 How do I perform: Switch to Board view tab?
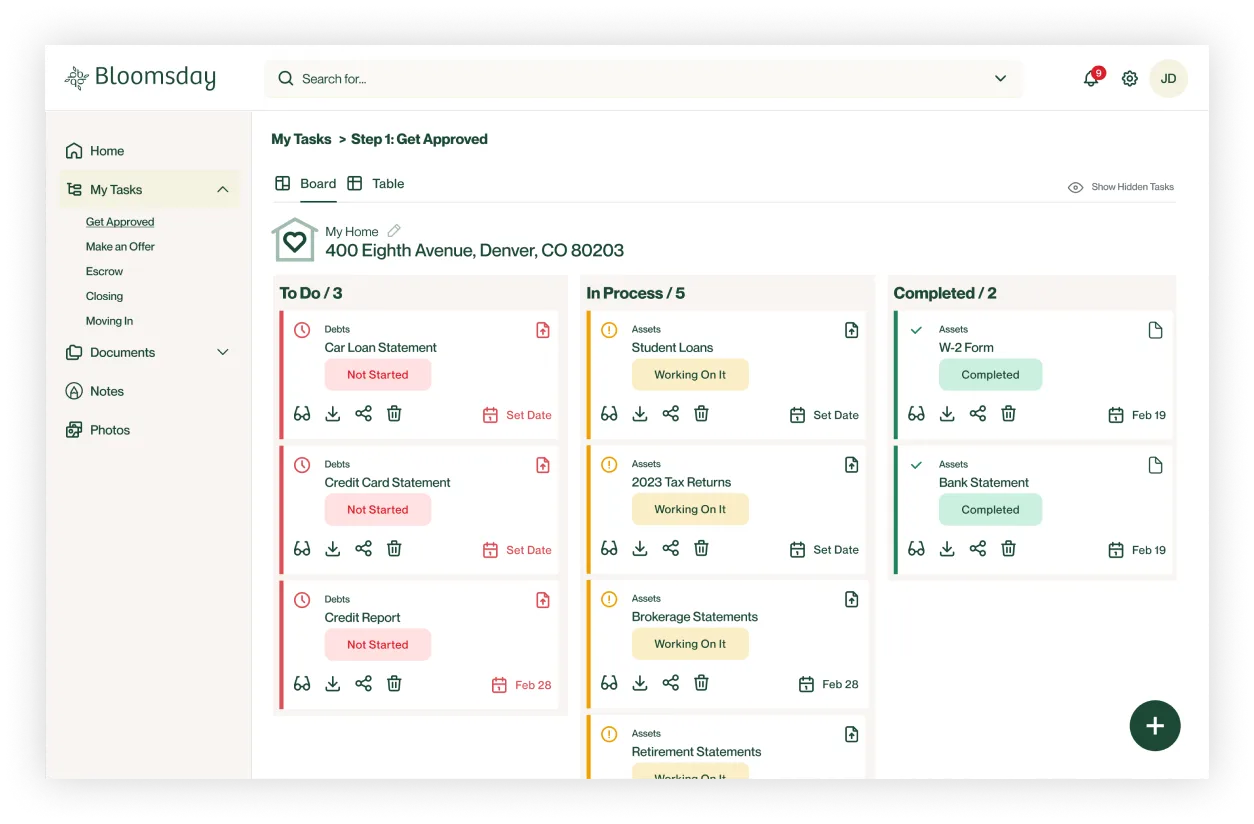[x=306, y=184]
